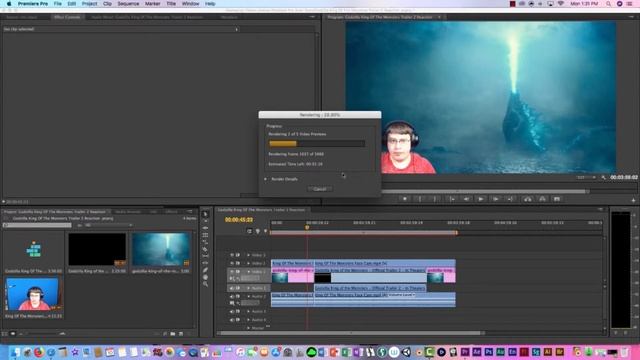Select the Rolling Edit tool
640x360 pixels.
205,235
